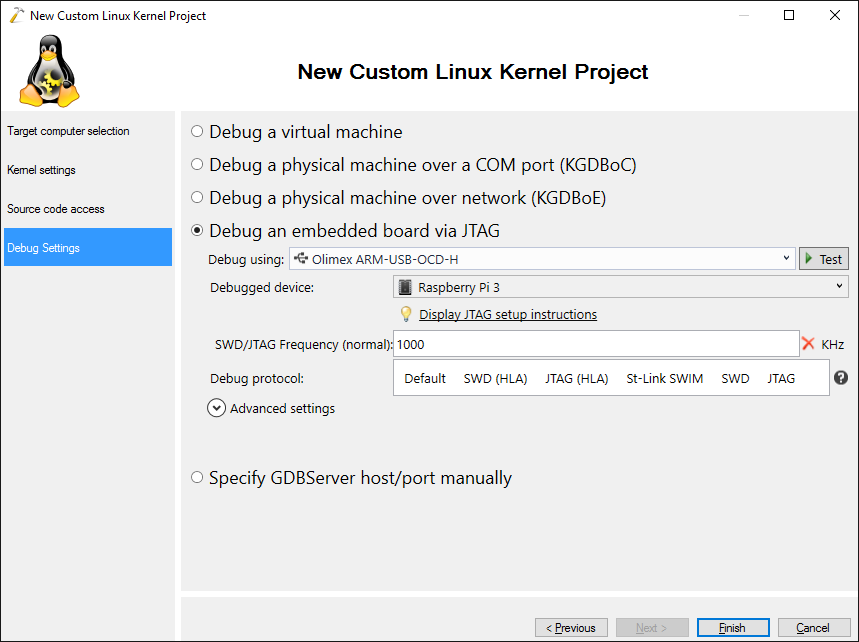This screenshot has width=859, height=642.
Task: Open the Debugged device dropdown
Action: click(621, 287)
